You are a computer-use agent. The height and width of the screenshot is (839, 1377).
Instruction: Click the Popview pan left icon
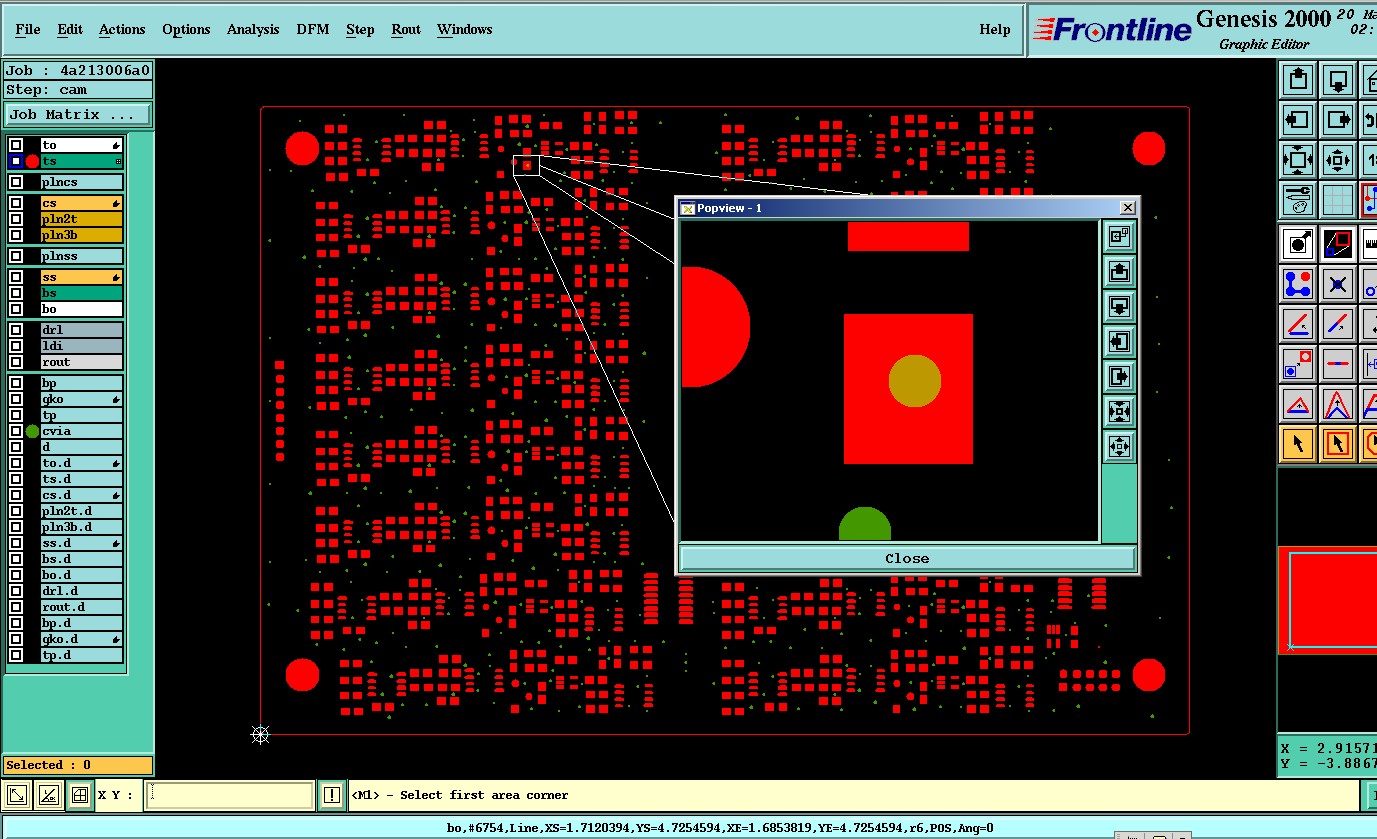click(1119, 341)
